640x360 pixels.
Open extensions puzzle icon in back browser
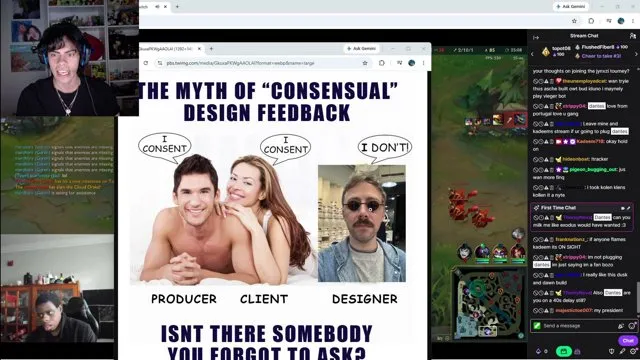tap(591, 21)
